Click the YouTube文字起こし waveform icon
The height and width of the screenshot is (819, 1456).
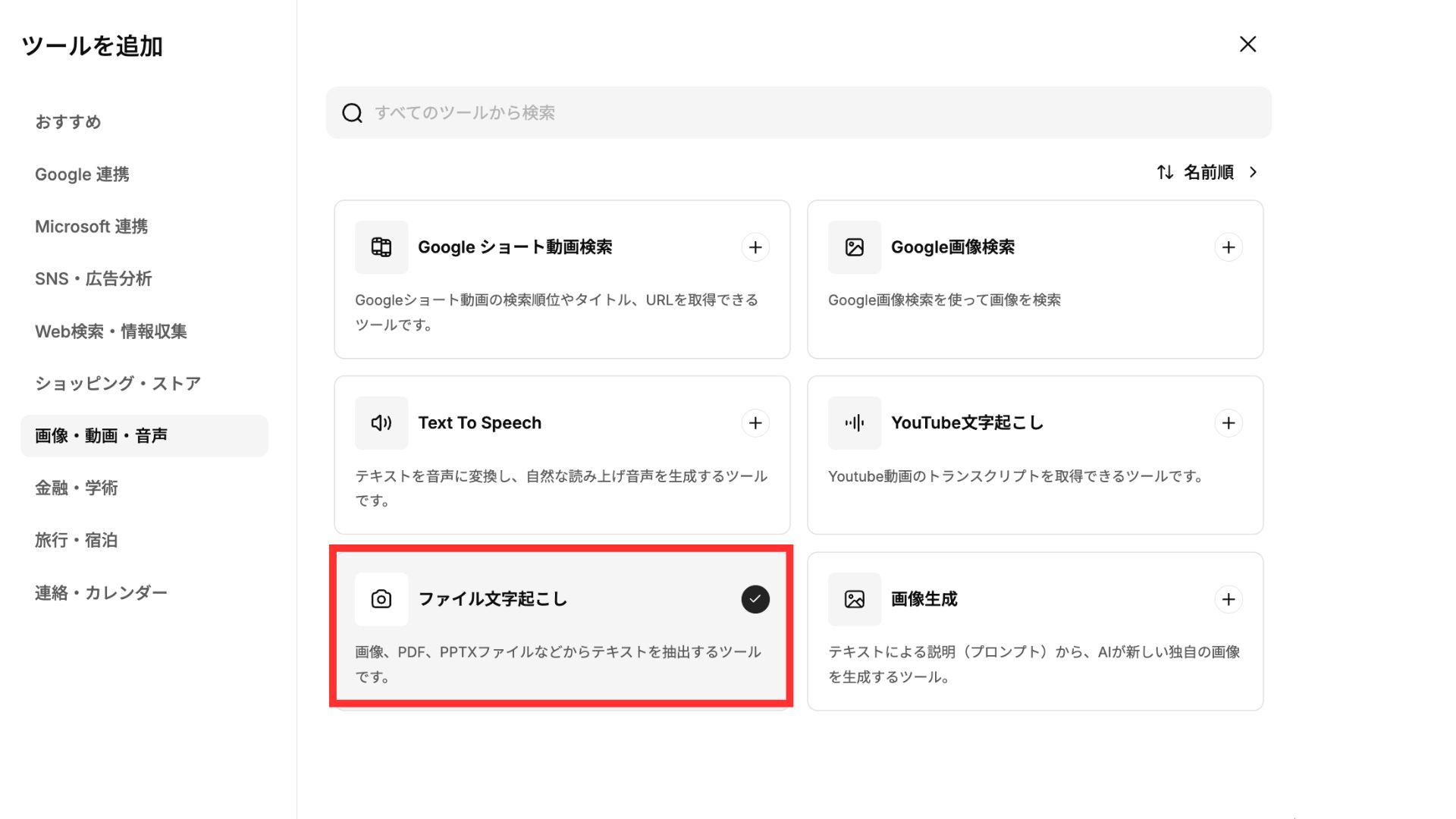point(855,423)
